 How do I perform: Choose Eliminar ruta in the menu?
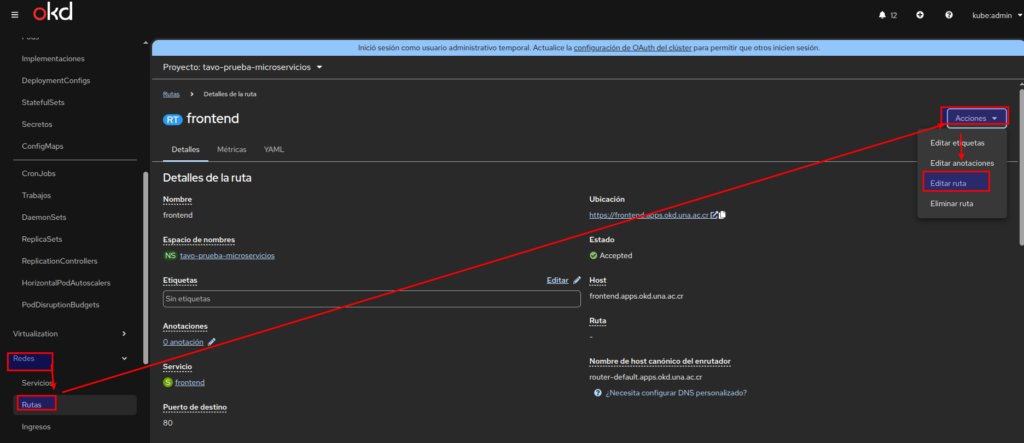(951, 203)
